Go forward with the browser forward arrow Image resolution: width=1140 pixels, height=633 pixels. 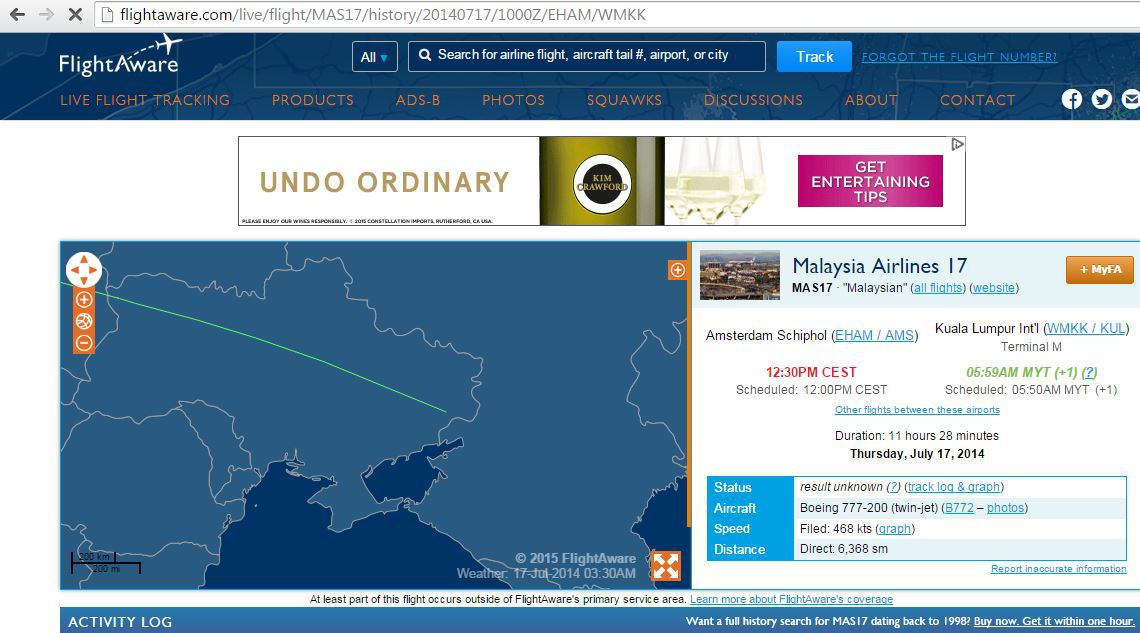tap(47, 15)
